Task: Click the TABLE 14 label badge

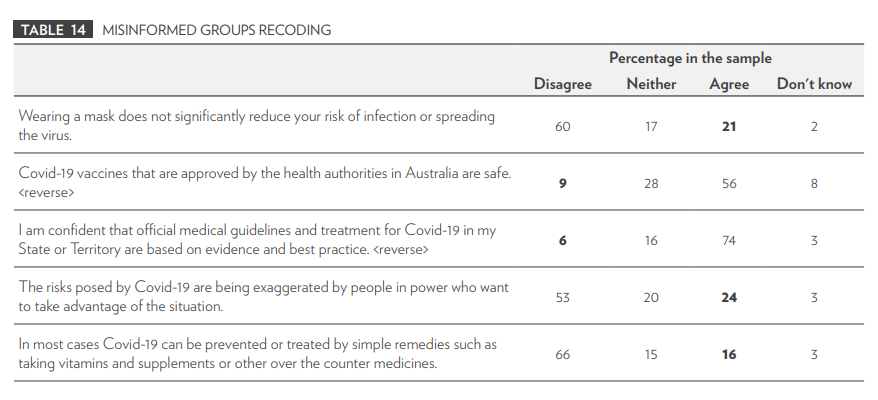Action: (53, 30)
